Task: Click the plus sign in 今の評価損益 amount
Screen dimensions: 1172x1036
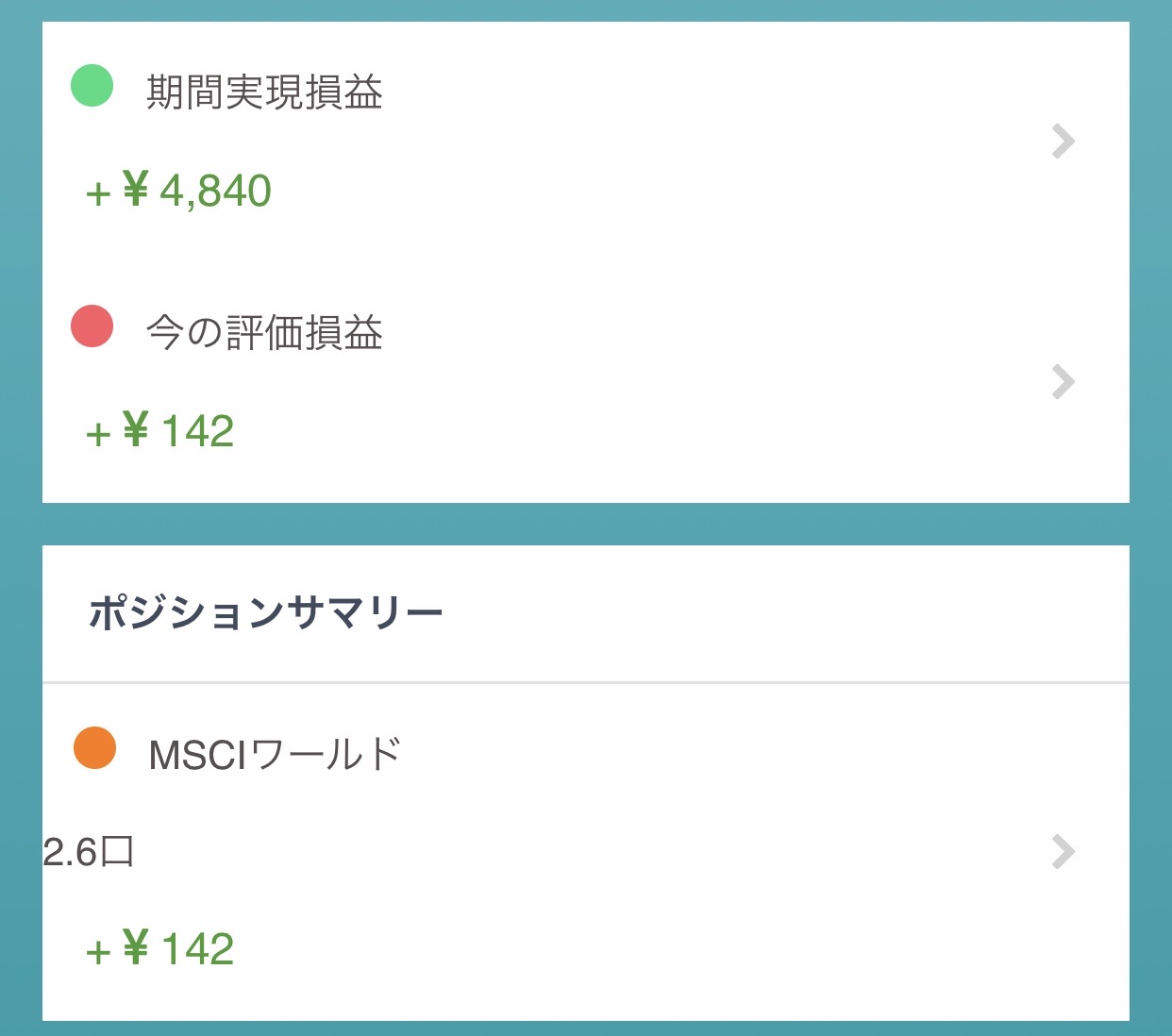Action: 98,435
